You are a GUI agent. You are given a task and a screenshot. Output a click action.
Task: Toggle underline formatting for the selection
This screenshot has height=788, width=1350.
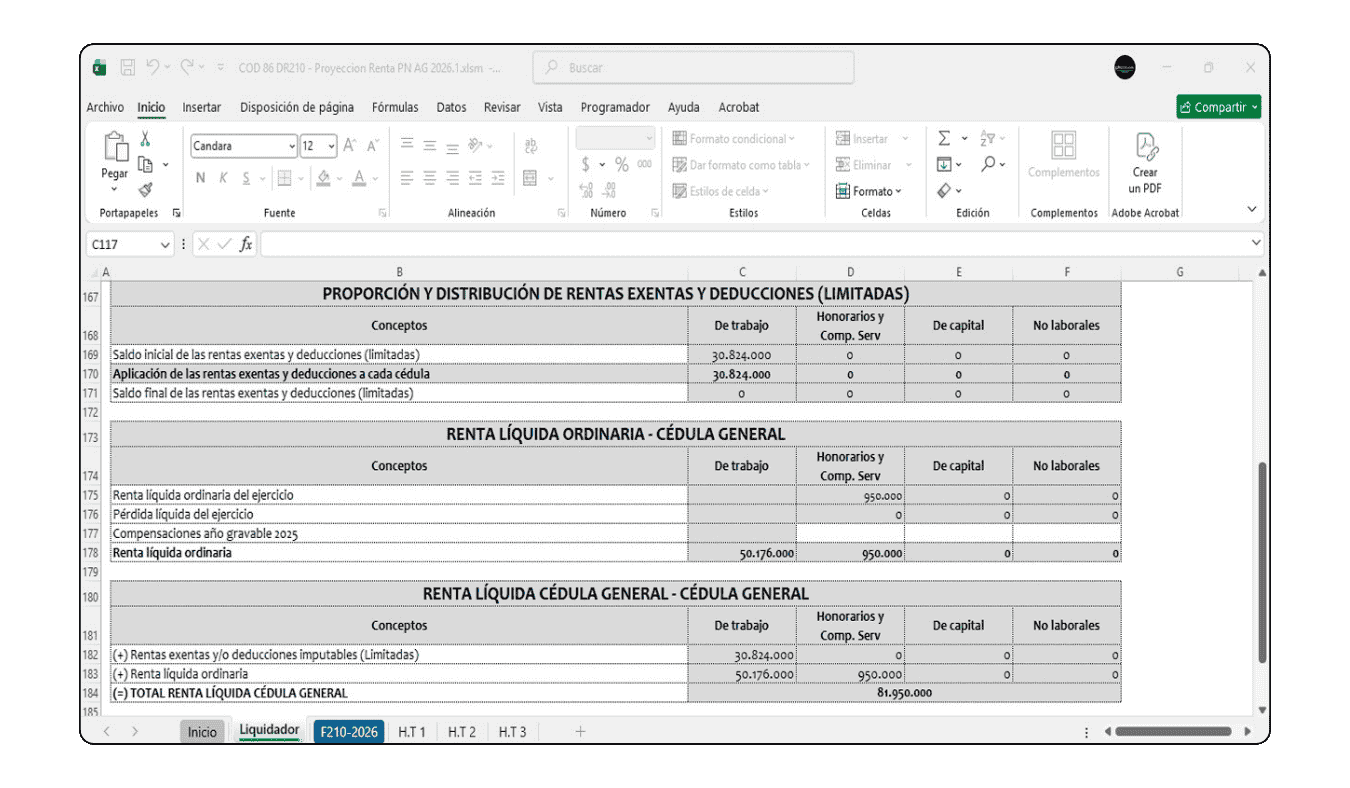click(x=246, y=177)
